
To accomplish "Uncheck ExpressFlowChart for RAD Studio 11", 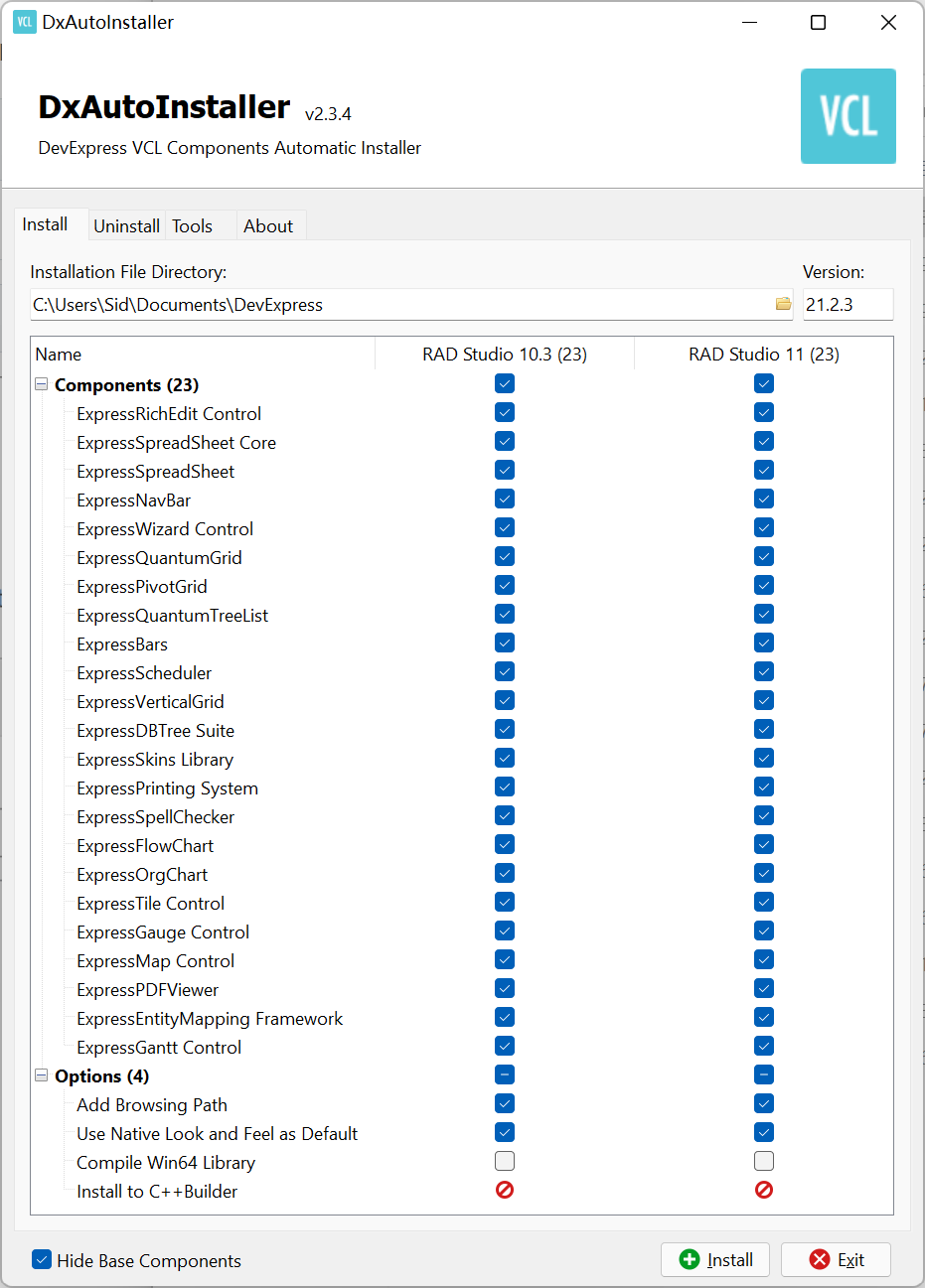I will 764,844.
